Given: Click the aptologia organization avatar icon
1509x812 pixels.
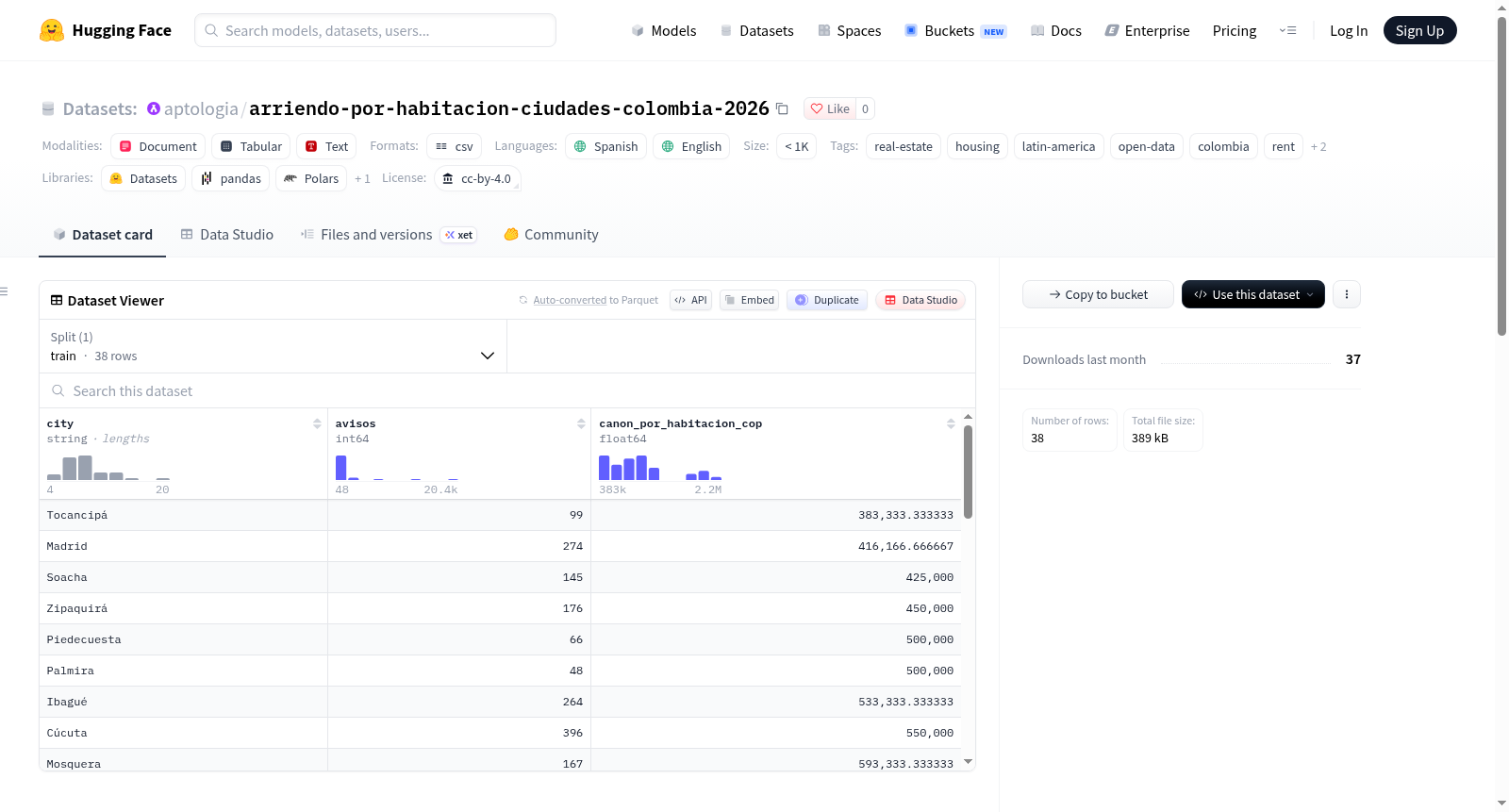Looking at the screenshot, I should tap(154, 108).
